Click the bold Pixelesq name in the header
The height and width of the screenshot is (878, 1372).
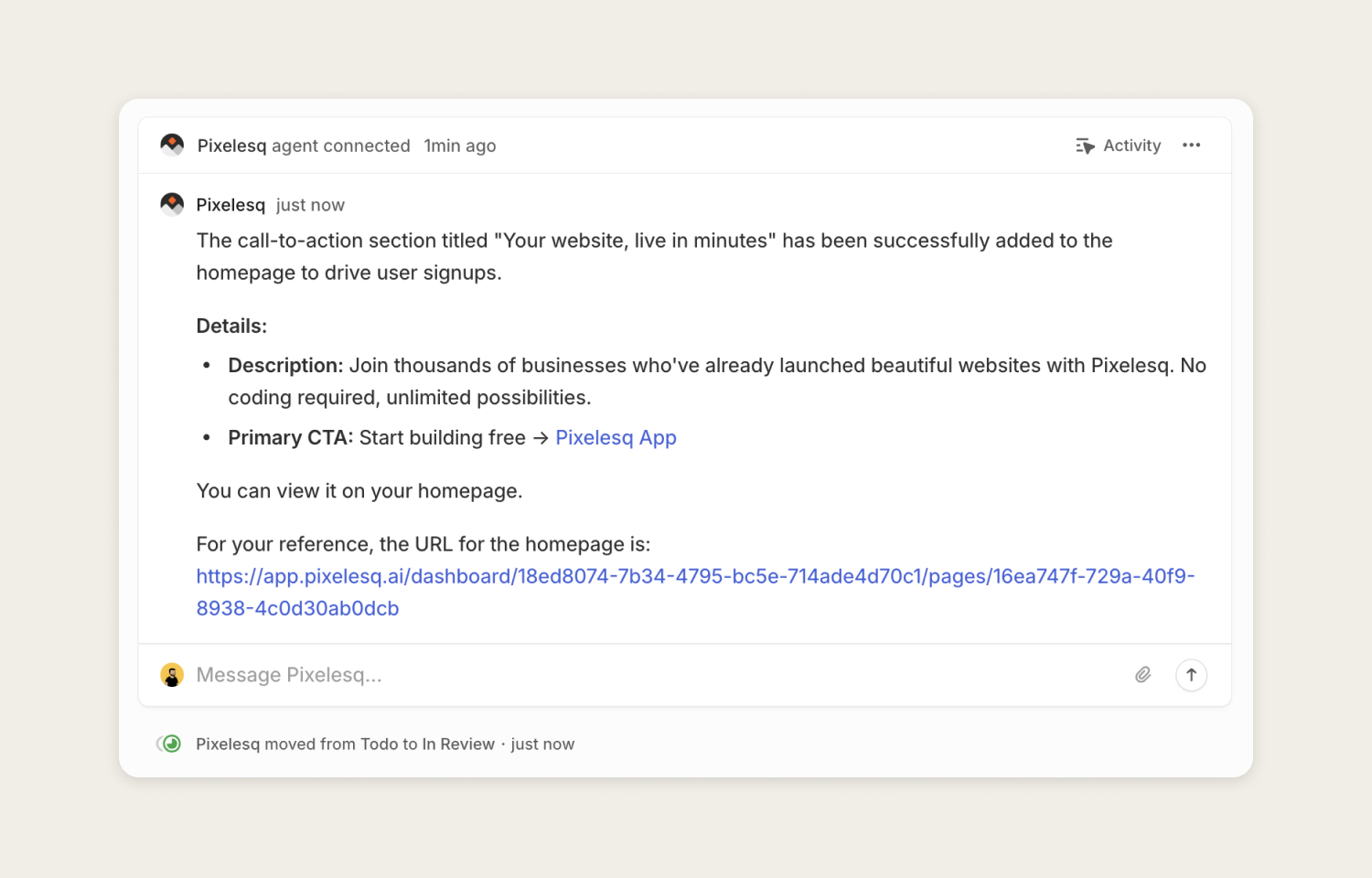click(230, 145)
